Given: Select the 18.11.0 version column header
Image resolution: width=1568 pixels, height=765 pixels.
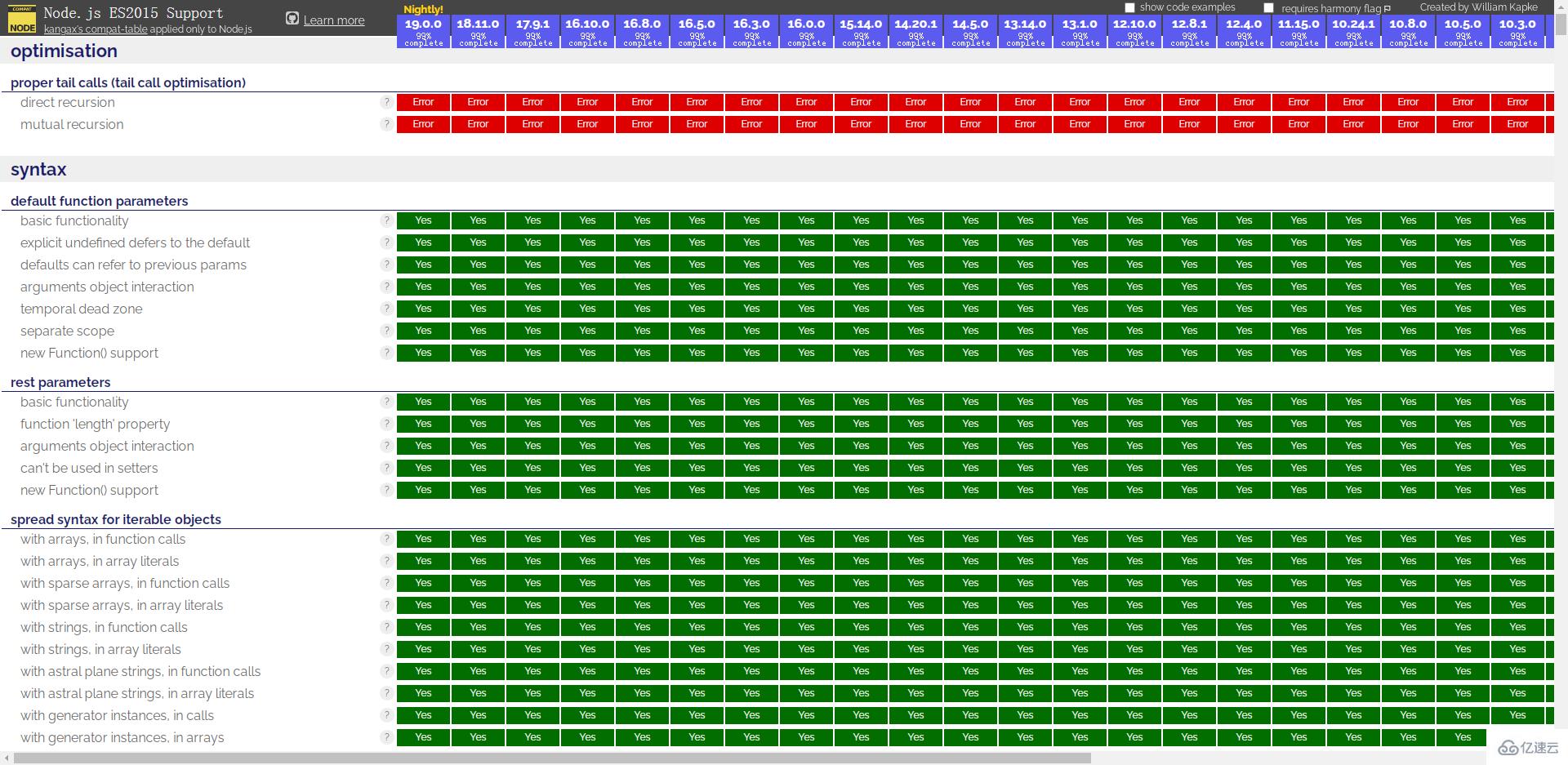Looking at the screenshot, I should pyautogui.click(x=478, y=31).
